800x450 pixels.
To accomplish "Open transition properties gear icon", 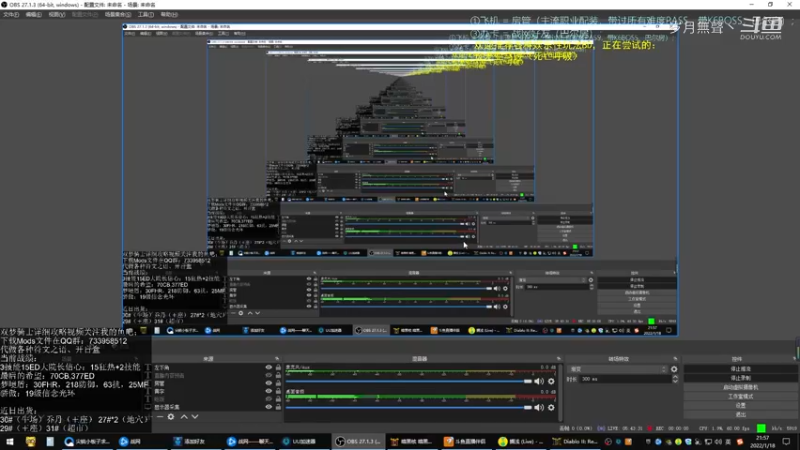I will click(674, 369).
